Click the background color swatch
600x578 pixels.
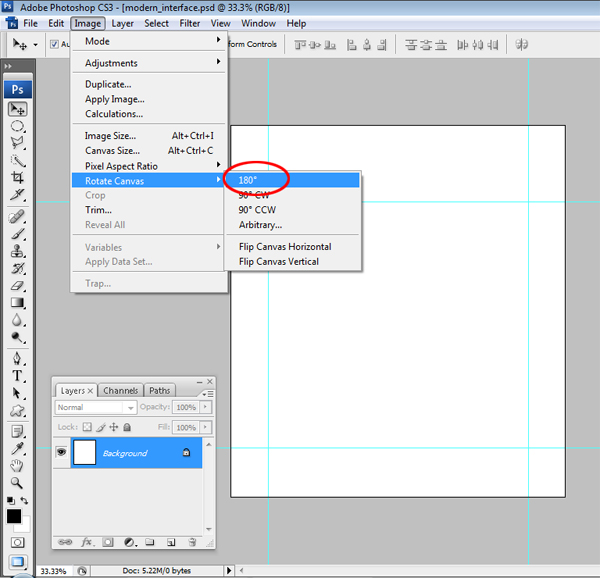[24, 527]
